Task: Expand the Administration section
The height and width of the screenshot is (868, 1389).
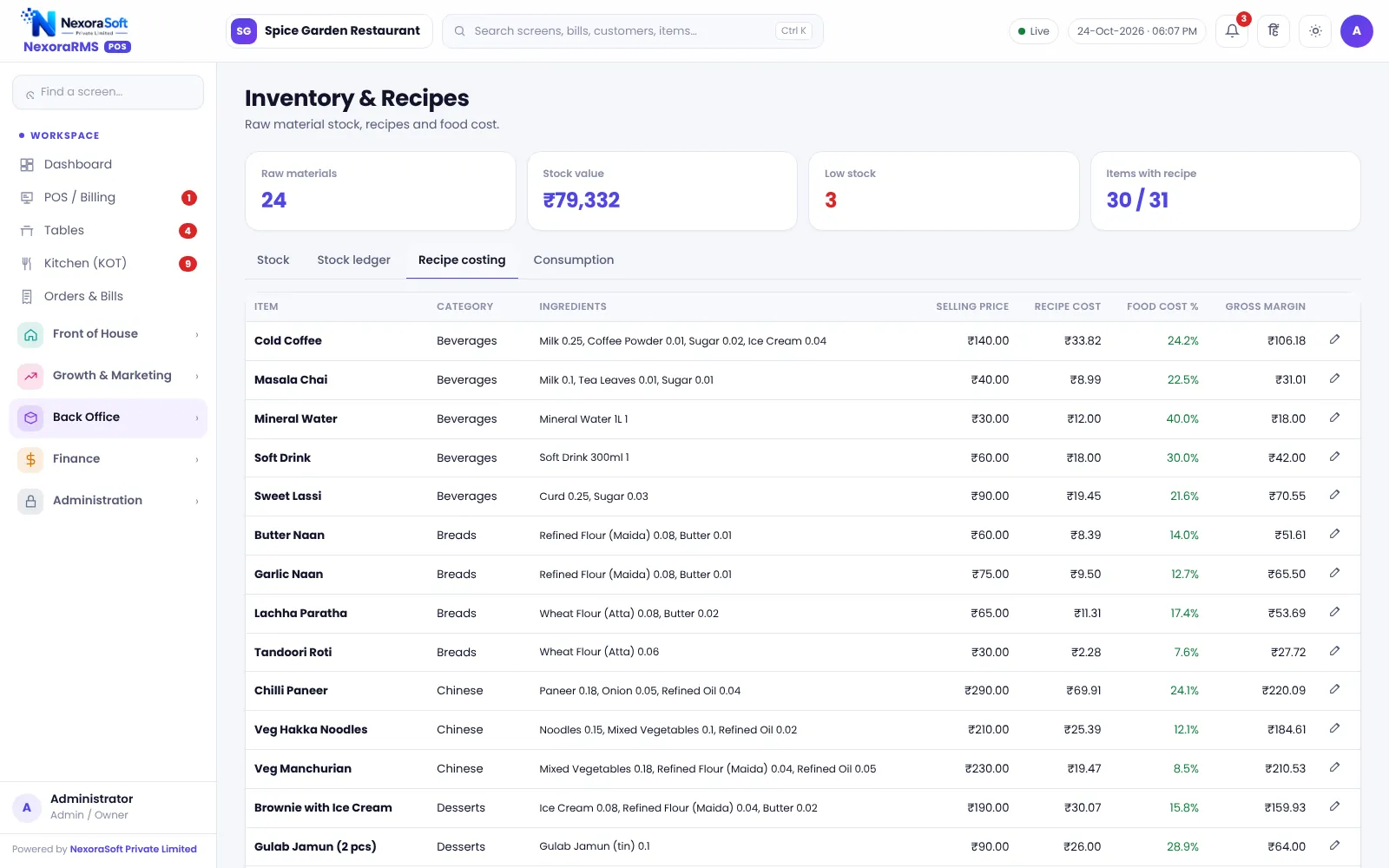Action: pos(109,501)
